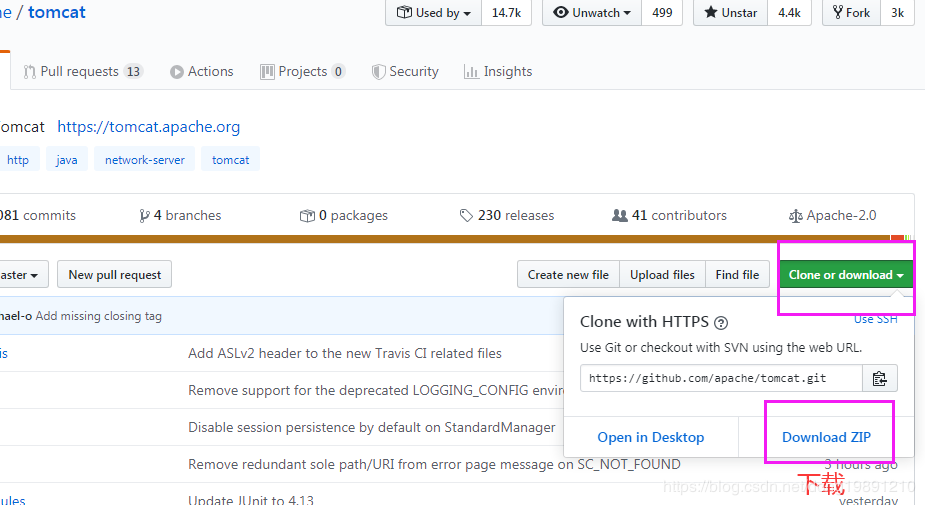Click the 14.7k used-by count

506,12
